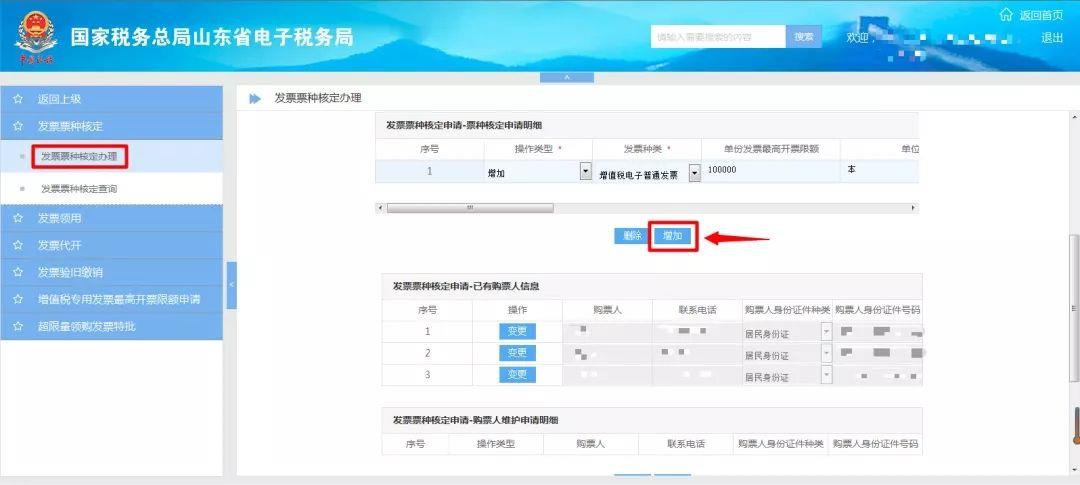The height and width of the screenshot is (485, 1080).
Task: Open the 增值税专用发票最高开票限额申请 menu
Action: coord(118,299)
